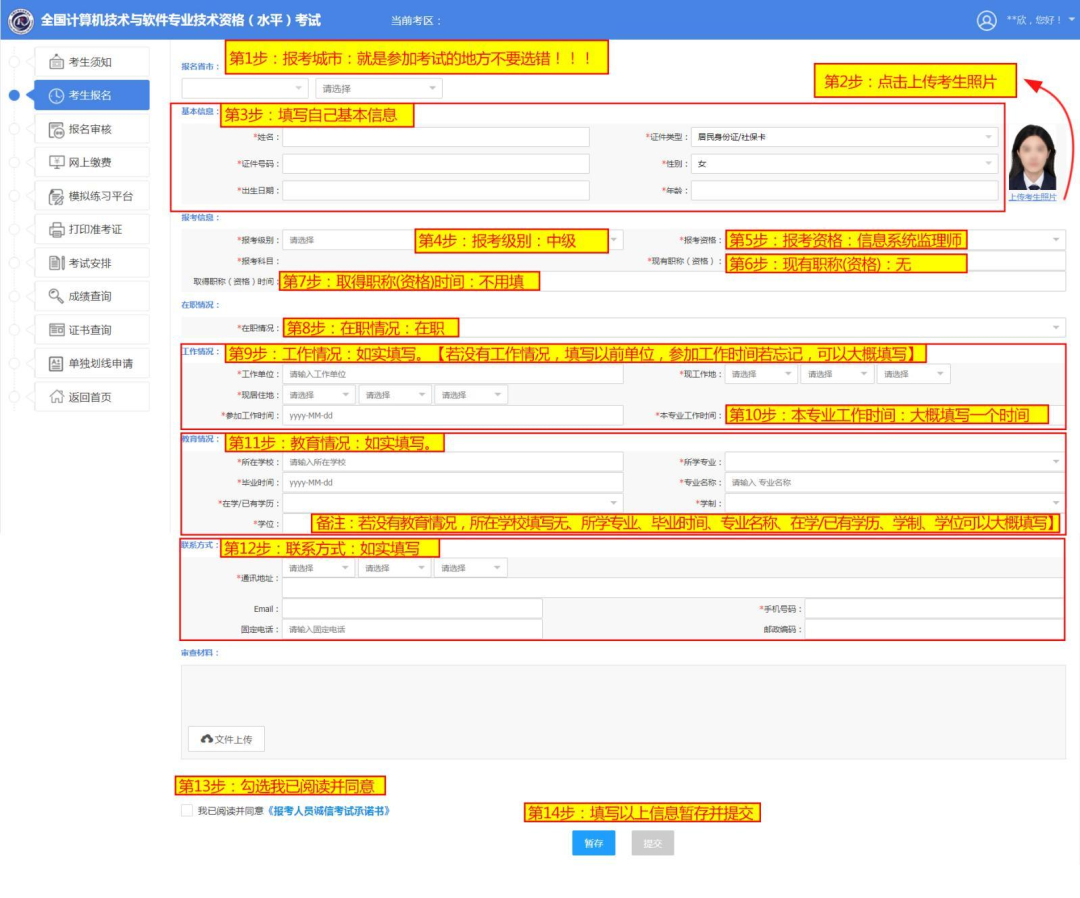Click the 提交 submit button
Image resolution: width=1080 pixels, height=898 pixels.
pos(652,843)
